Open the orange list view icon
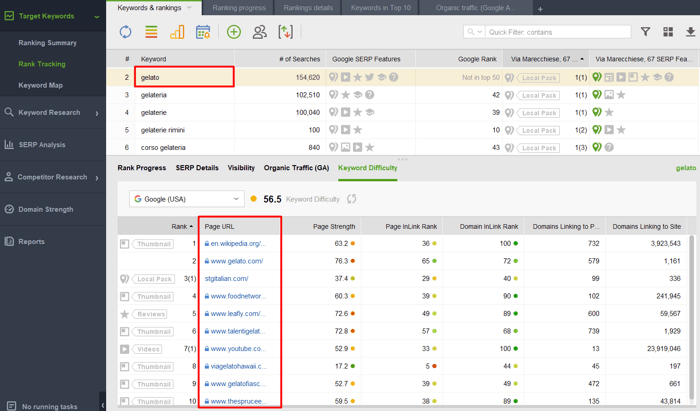Viewport: 700px width, 411px height. (x=151, y=32)
